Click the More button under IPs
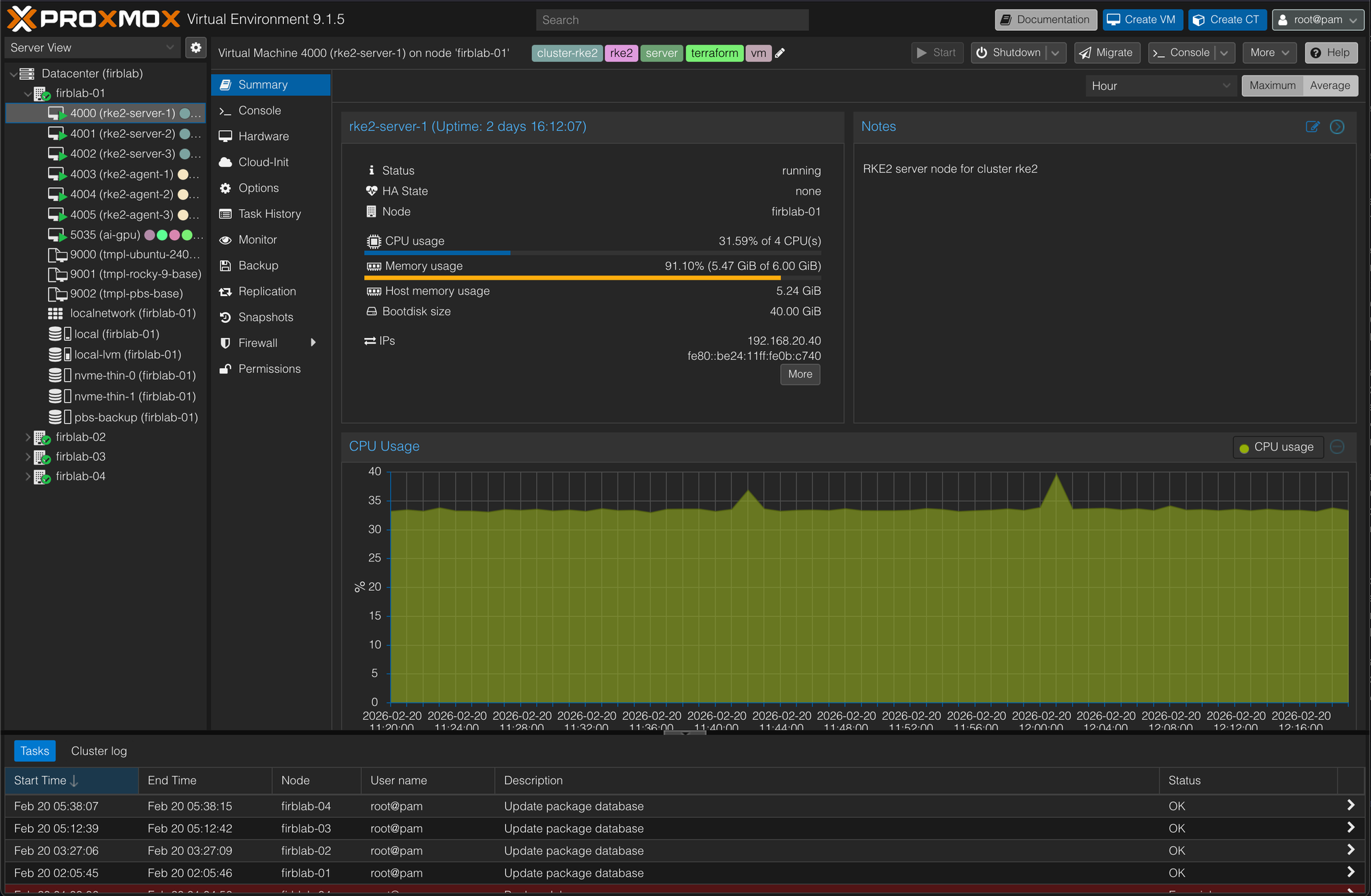Image resolution: width=1371 pixels, height=896 pixels. click(799, 374)
